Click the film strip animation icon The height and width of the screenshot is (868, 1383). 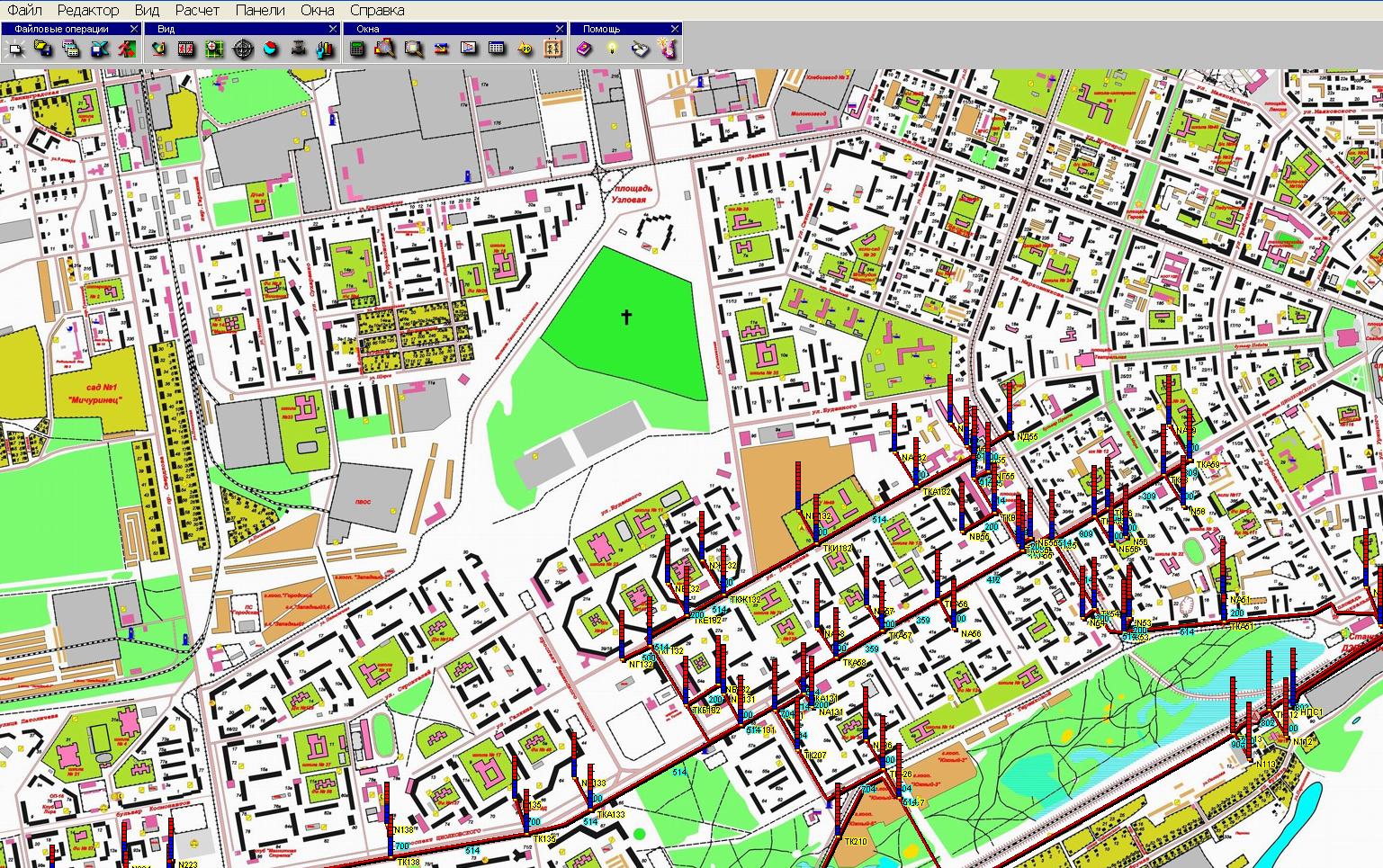[186, 49]
